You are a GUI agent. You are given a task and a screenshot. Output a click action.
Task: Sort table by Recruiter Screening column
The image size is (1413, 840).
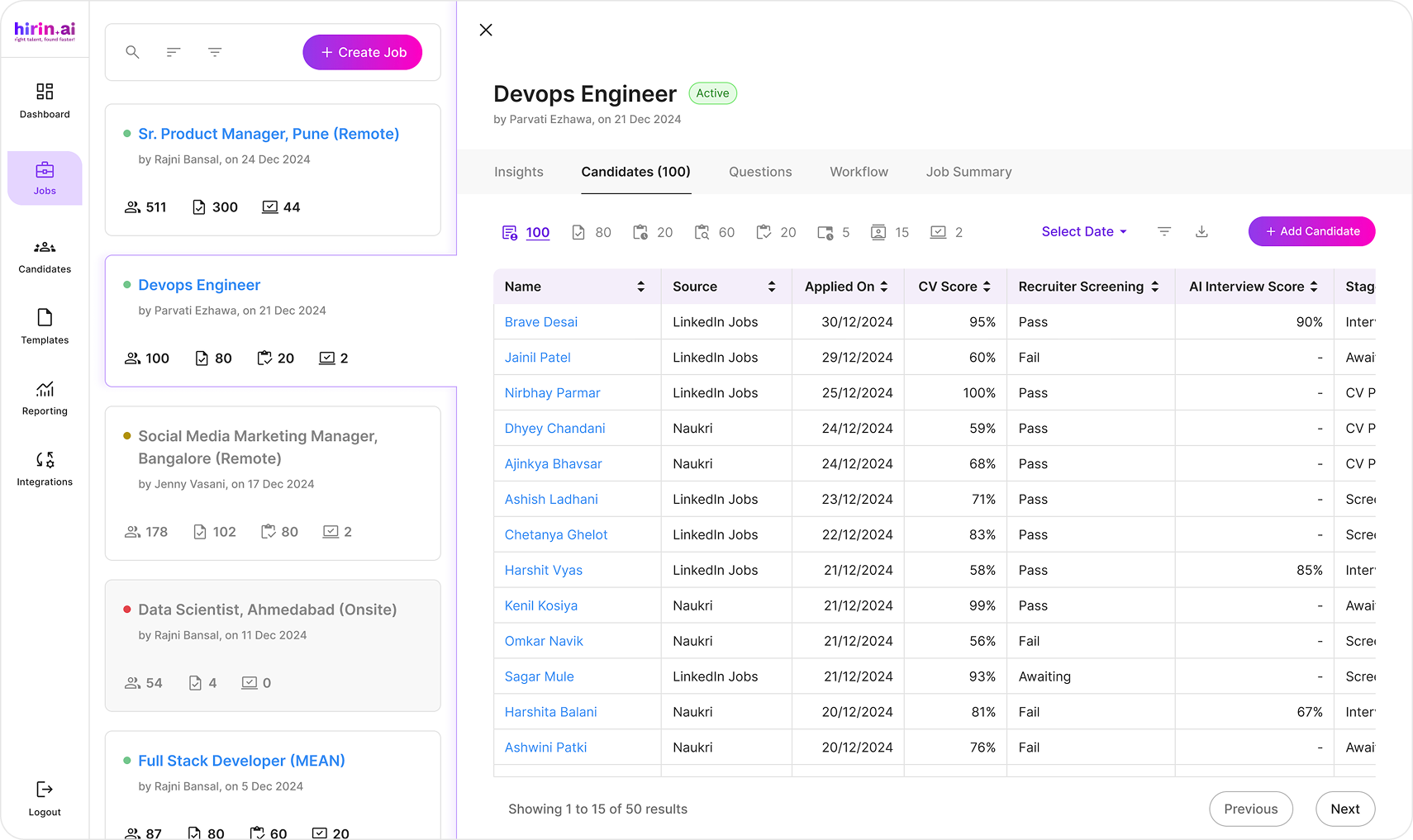click(x=1155, y=287)
